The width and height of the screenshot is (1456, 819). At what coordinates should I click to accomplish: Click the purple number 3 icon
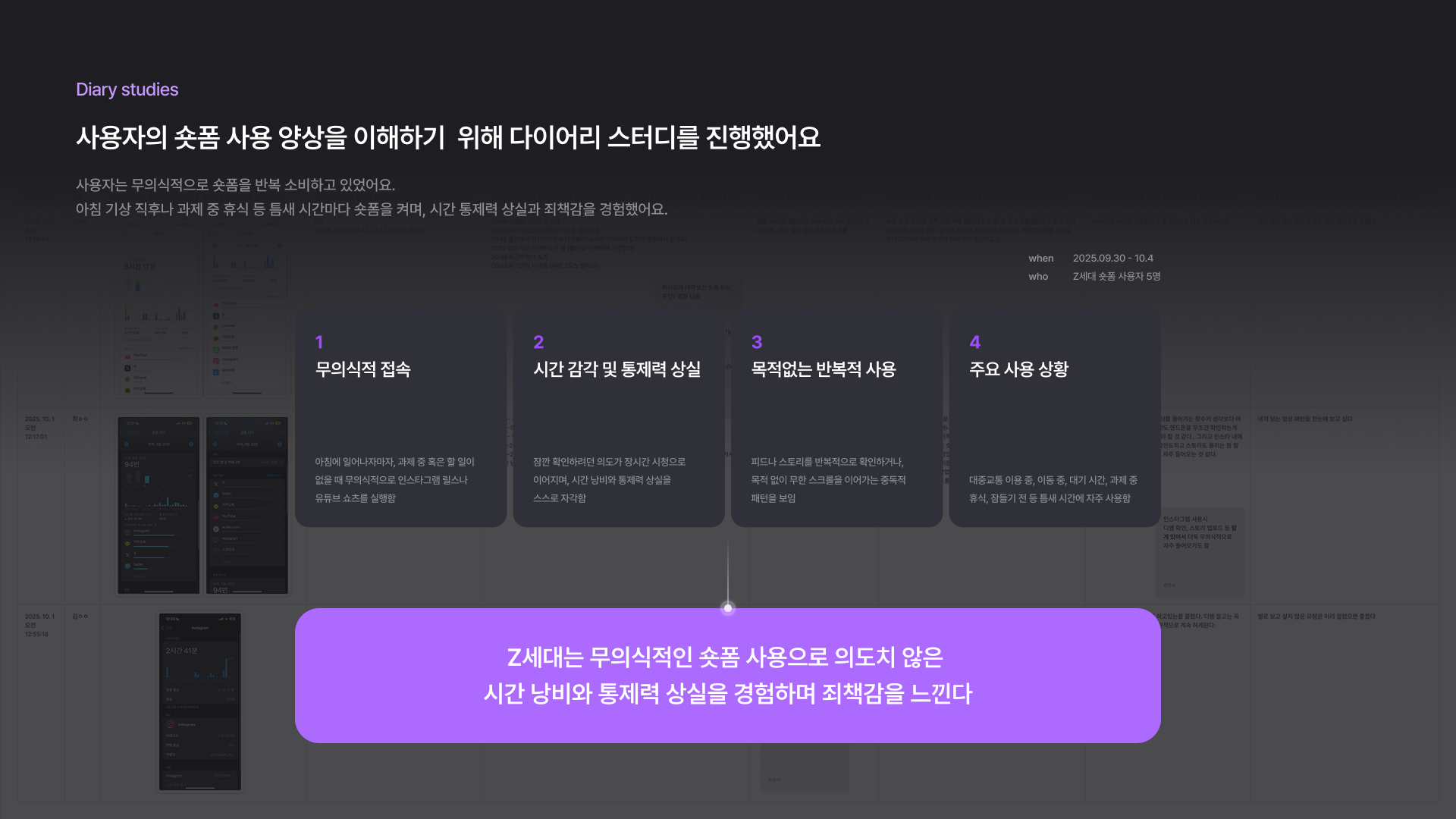tap(757, 342)
